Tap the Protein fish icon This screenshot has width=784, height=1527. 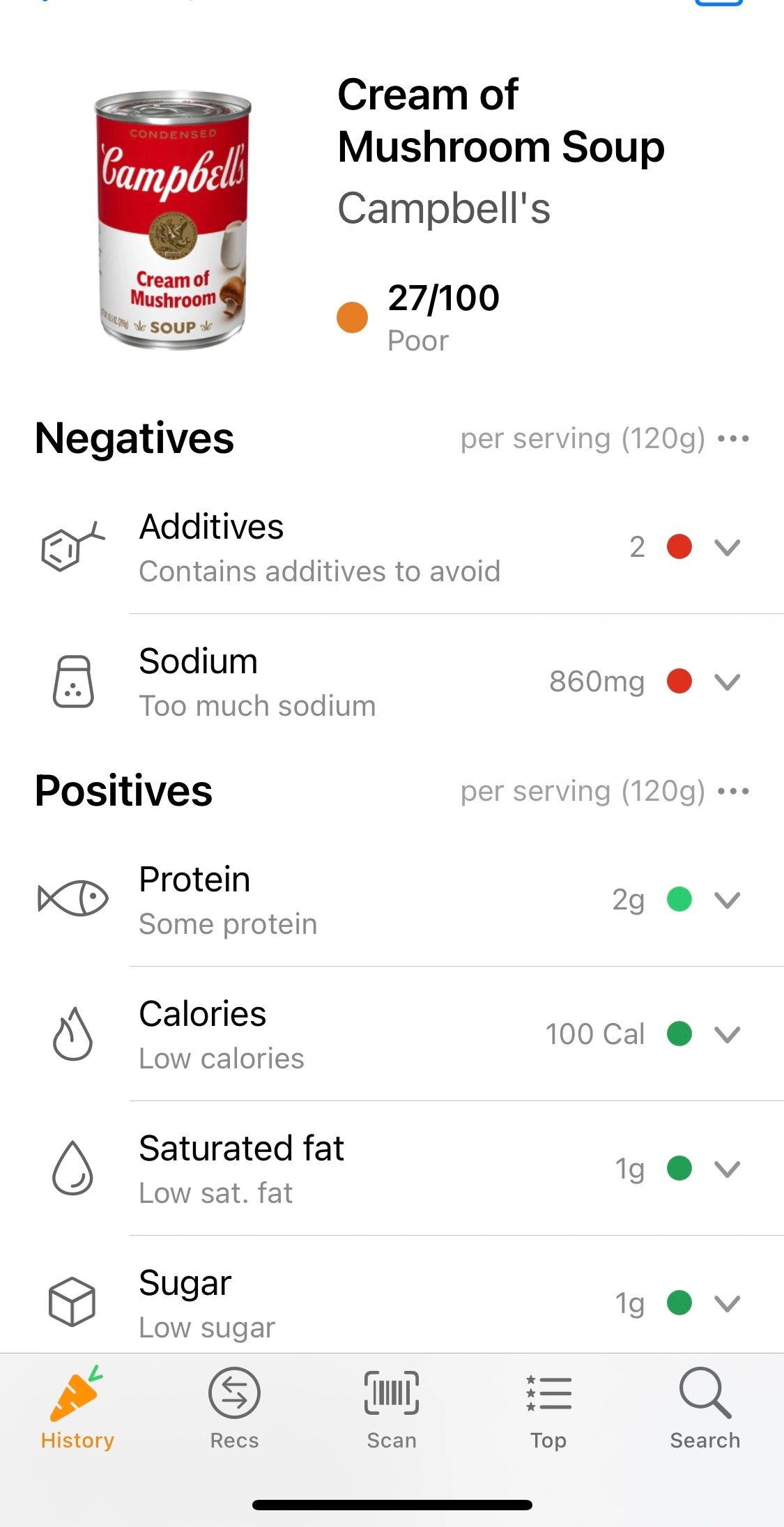[73, 899]
